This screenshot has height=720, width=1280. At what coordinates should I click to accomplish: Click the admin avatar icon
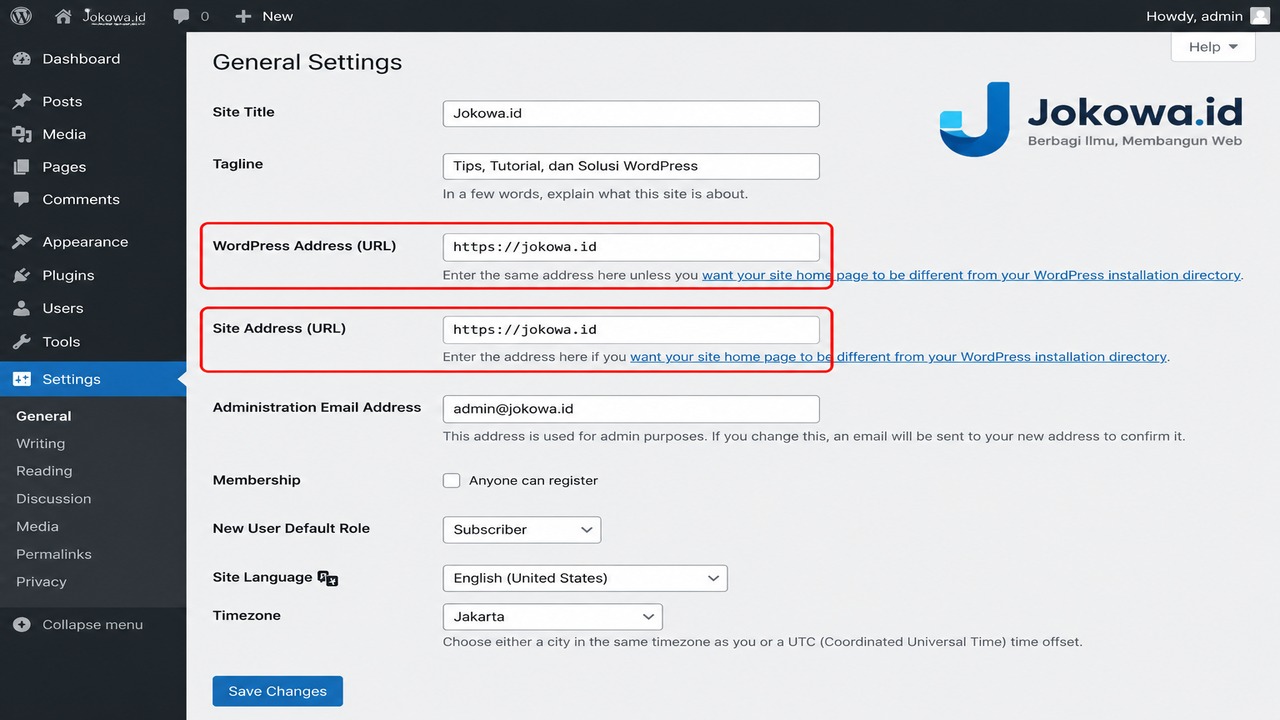pos(1260,16)
